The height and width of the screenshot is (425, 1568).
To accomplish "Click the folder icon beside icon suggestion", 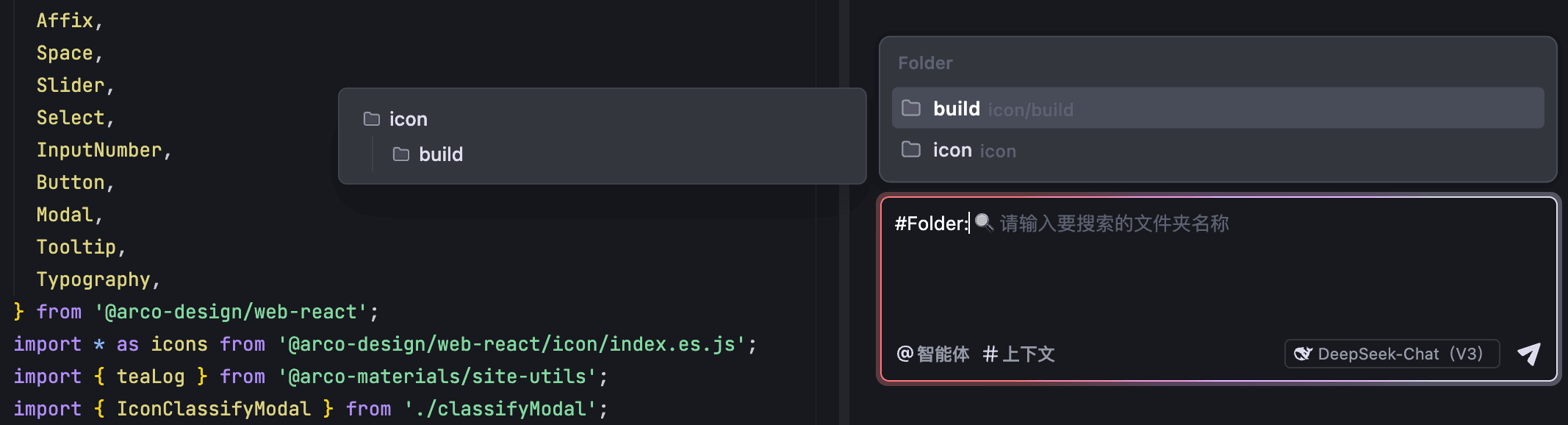I will point(911,149).
